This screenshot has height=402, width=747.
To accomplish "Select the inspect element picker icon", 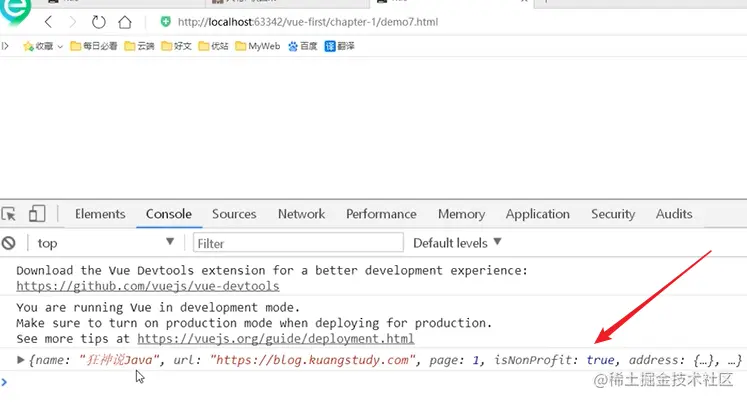I will pos(9,214).
